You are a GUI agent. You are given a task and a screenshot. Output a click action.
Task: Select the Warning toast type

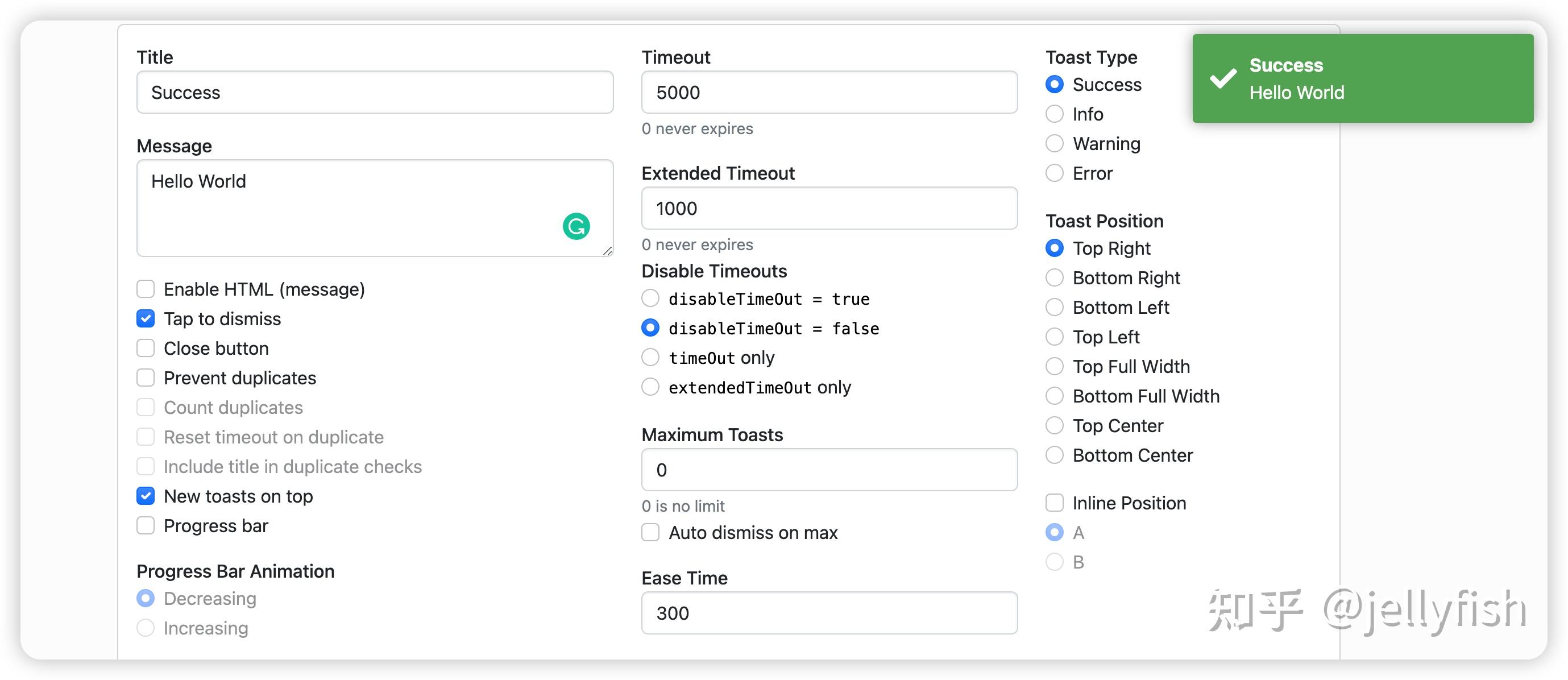click(x=1054, y=144)
